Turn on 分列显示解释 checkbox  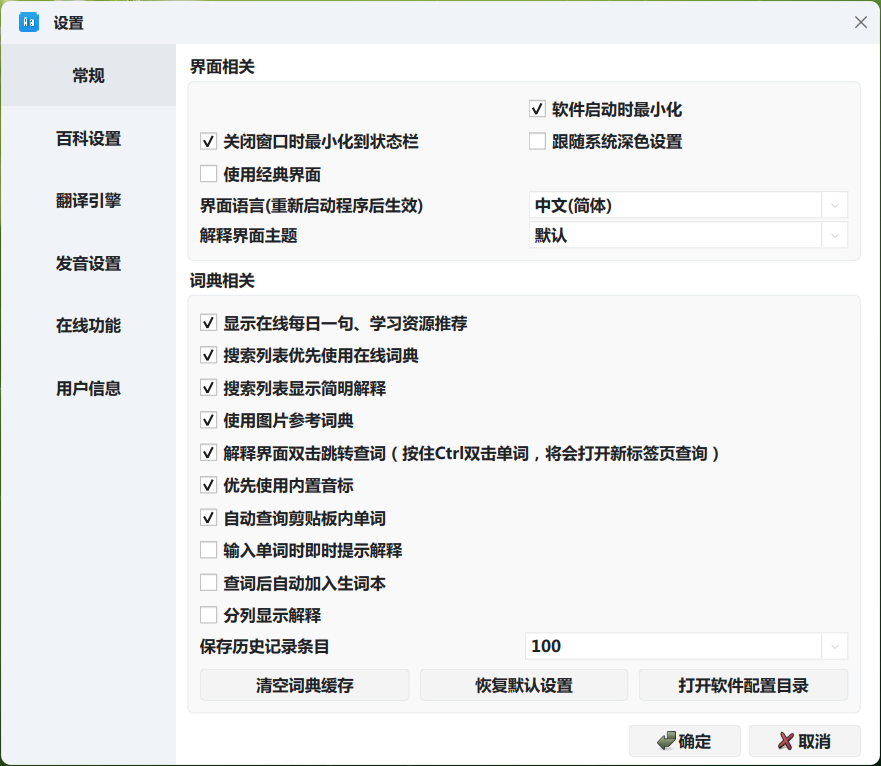[x=208, y=615]
